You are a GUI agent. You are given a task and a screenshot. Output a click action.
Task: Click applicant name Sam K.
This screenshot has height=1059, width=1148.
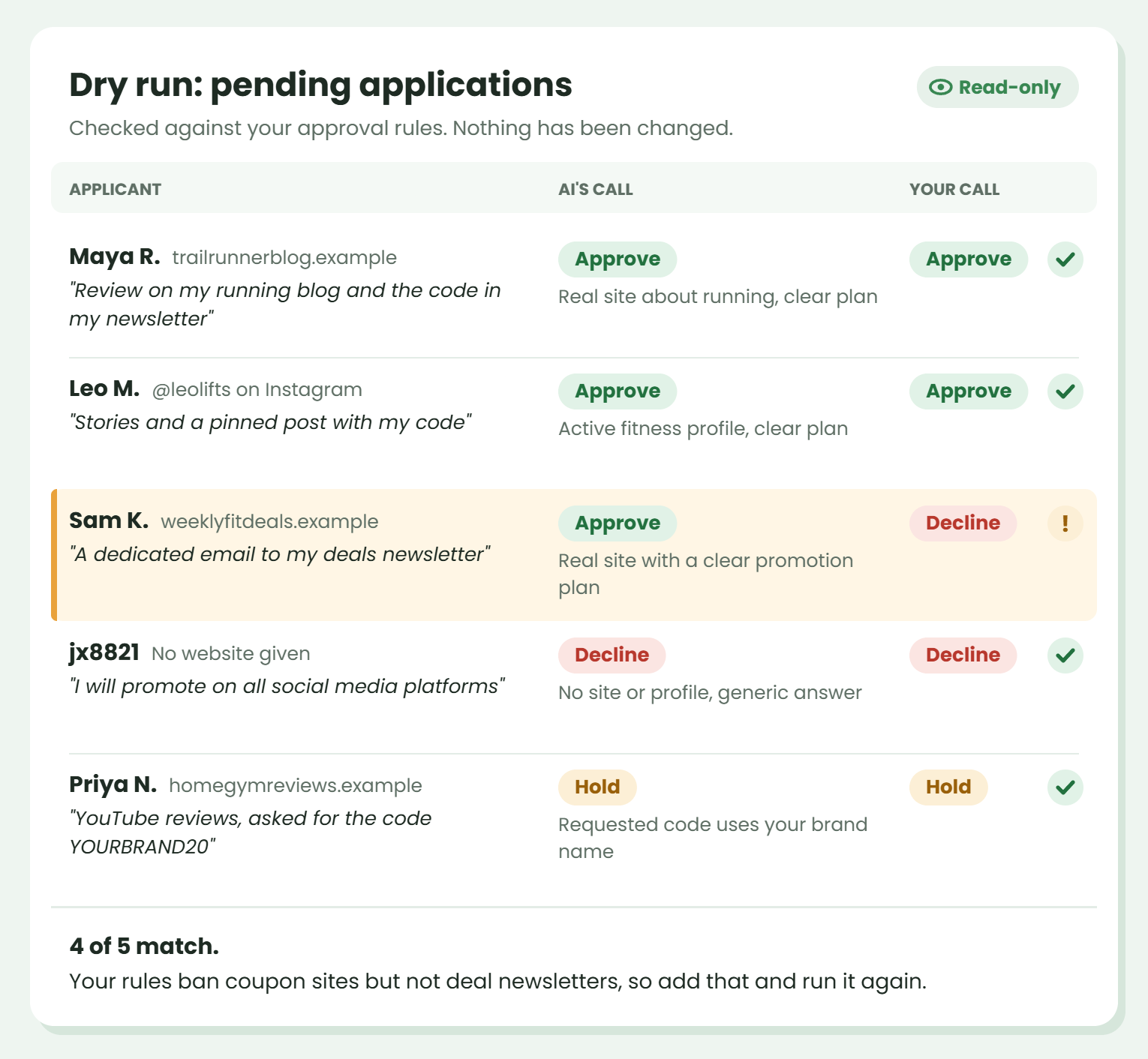click(x=109, y=520)
